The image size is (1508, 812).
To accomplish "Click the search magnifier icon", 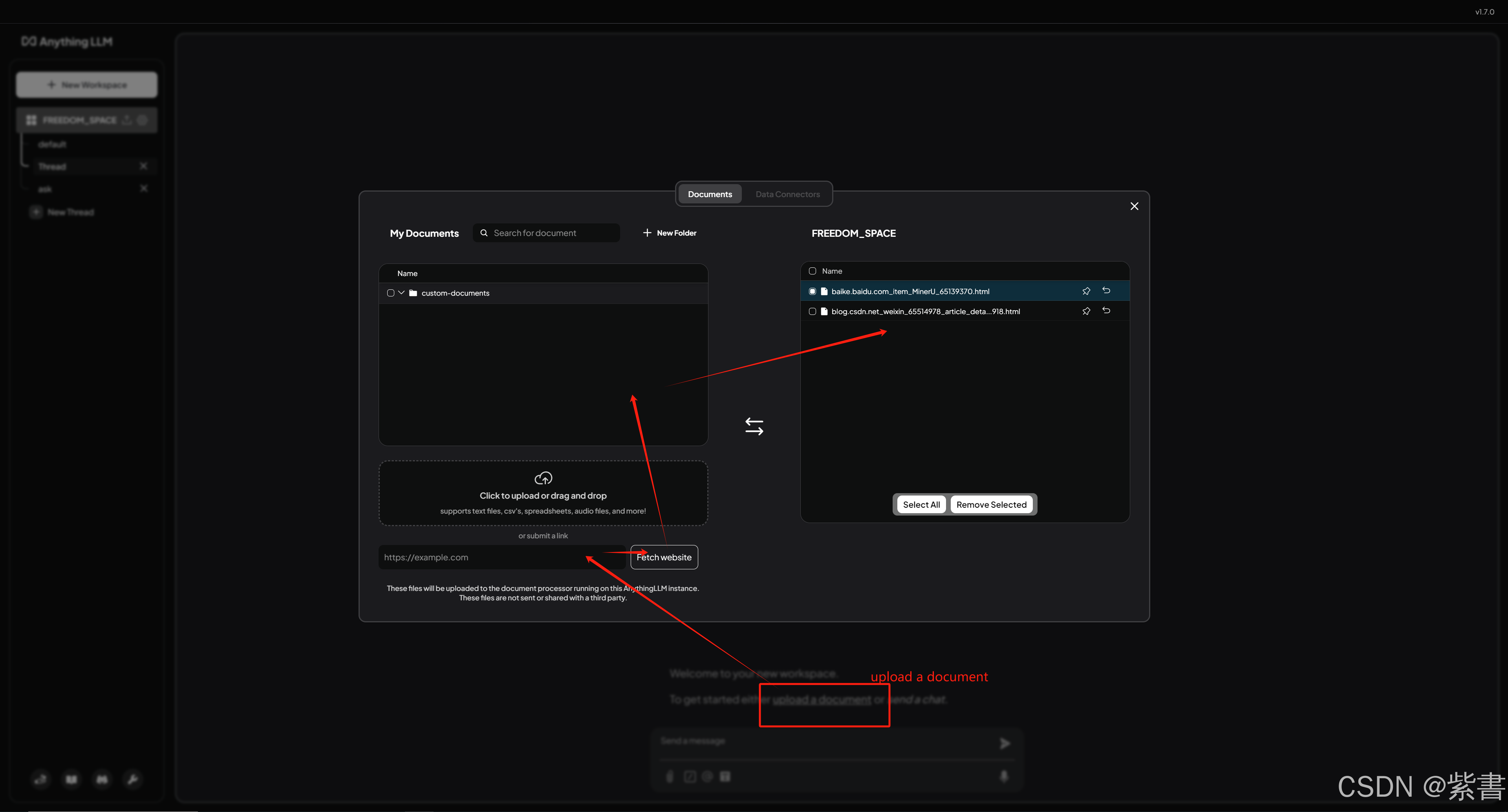I will click(483, 233).
